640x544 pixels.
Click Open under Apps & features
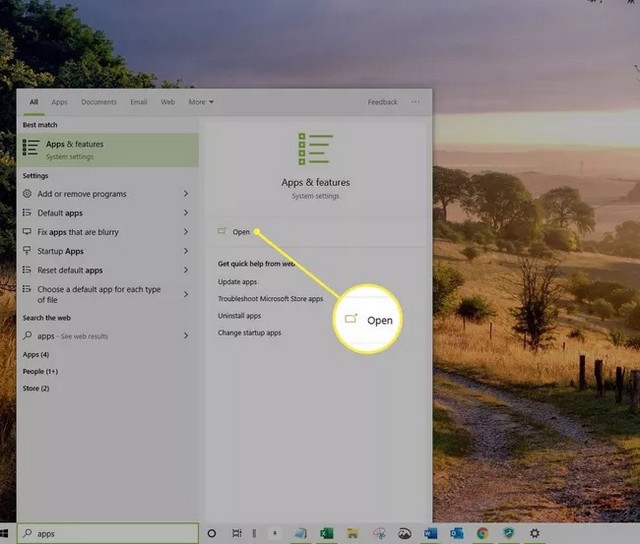241,232
